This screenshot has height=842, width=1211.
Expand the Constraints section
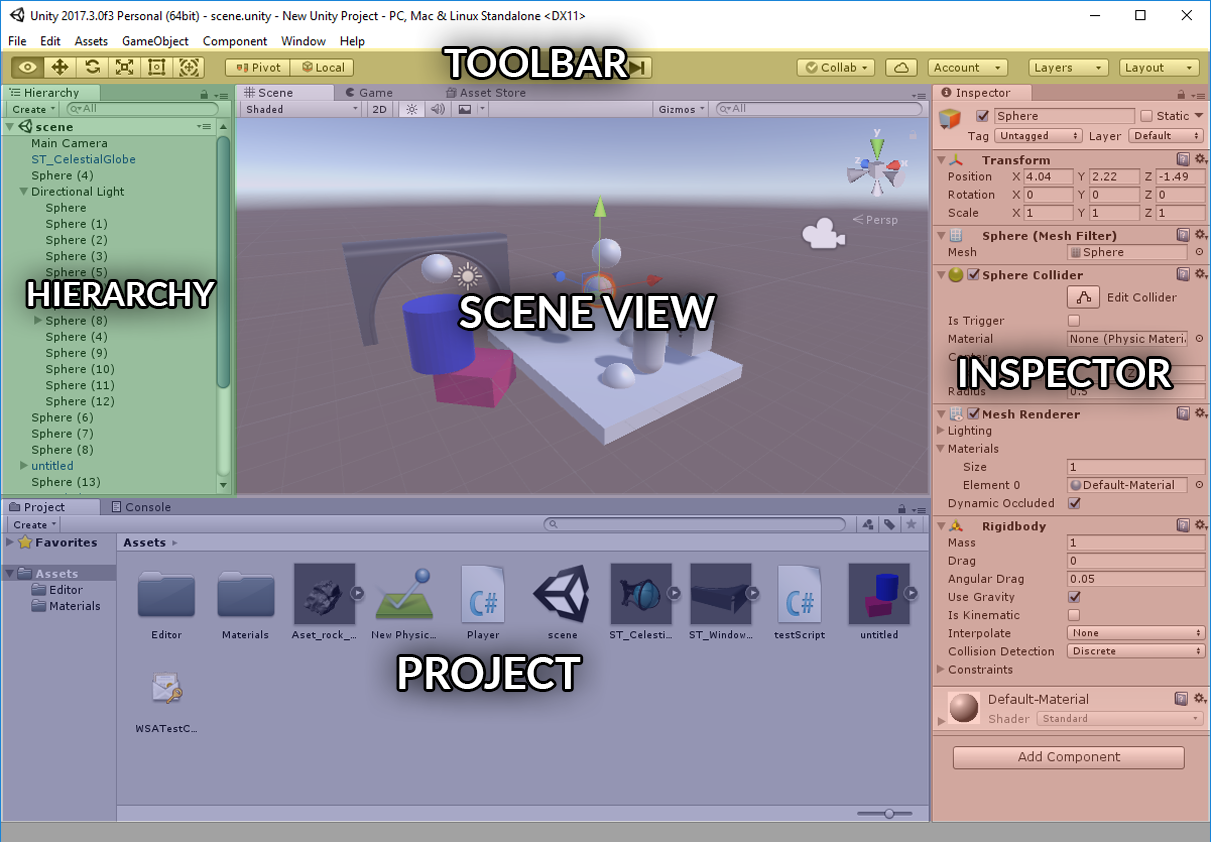[940, 669]
